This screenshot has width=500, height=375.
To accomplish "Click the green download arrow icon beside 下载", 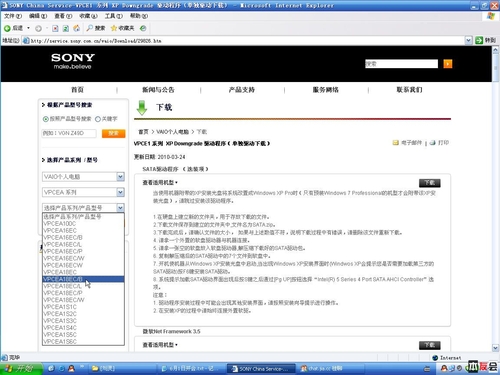I will 142,107.
